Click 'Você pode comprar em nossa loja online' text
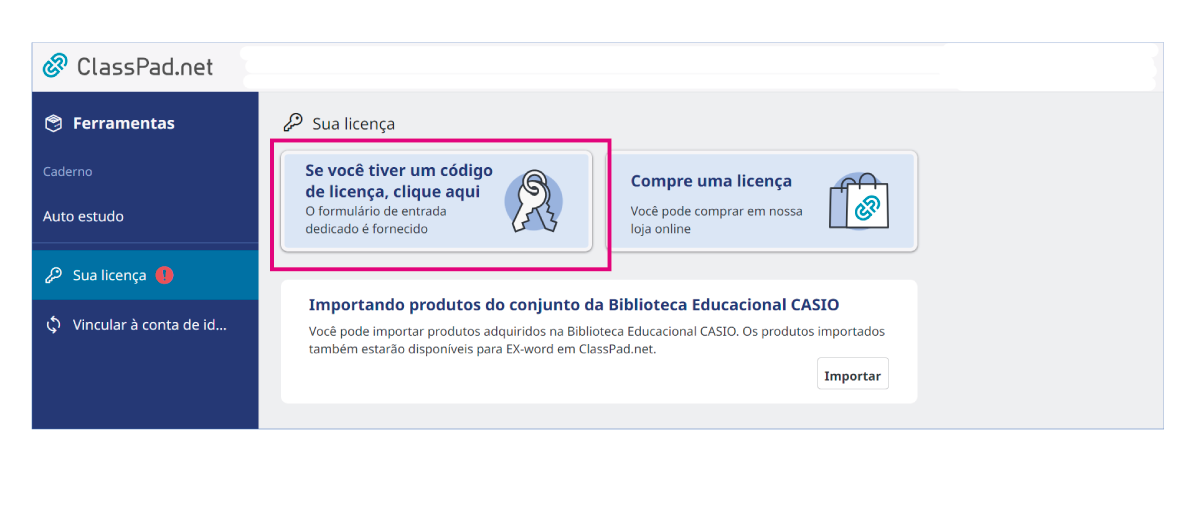This screenshot has width=1200, height=506. (716, 220)
